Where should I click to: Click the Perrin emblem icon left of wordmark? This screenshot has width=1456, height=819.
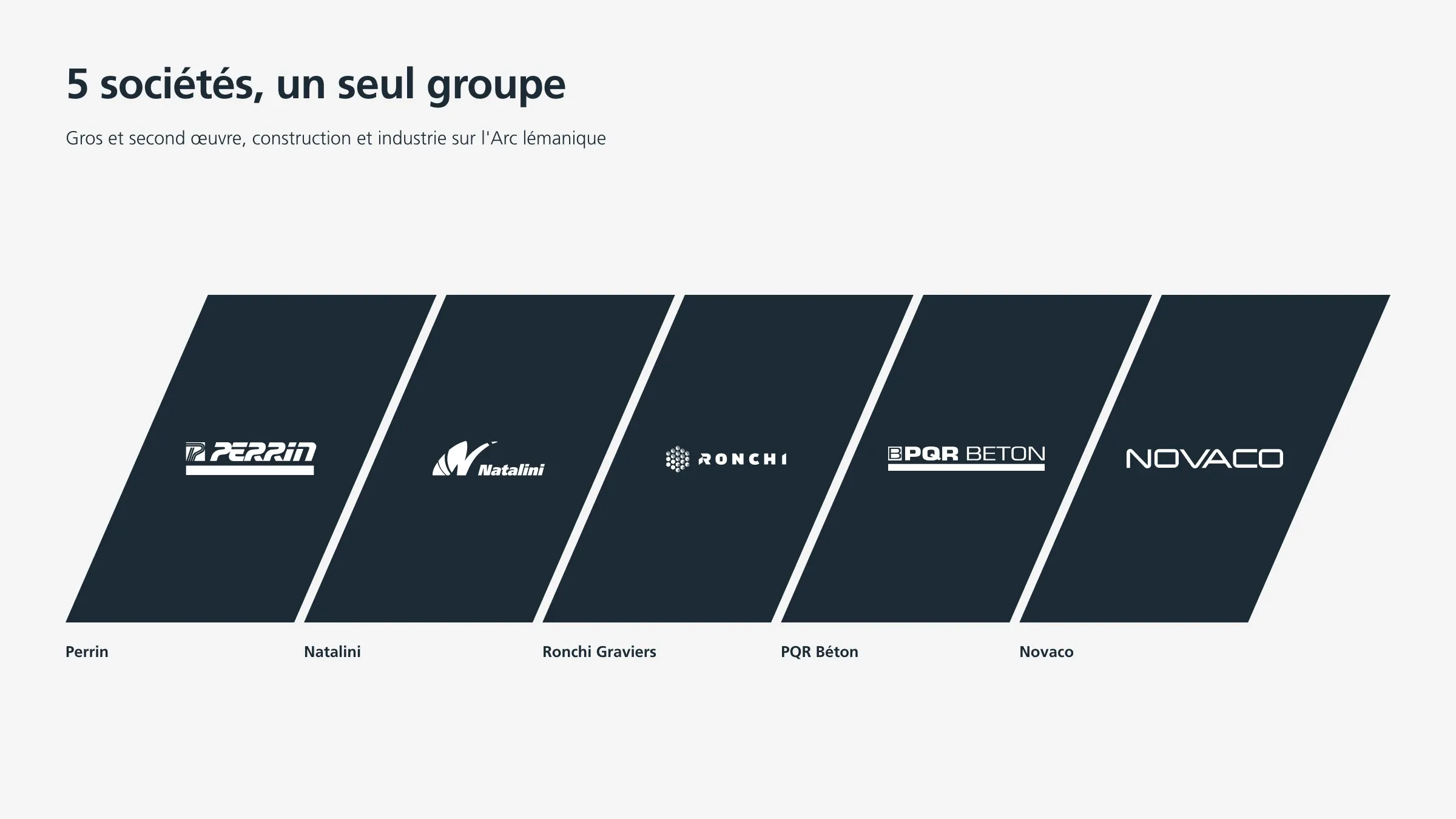[x=195, y=452]
